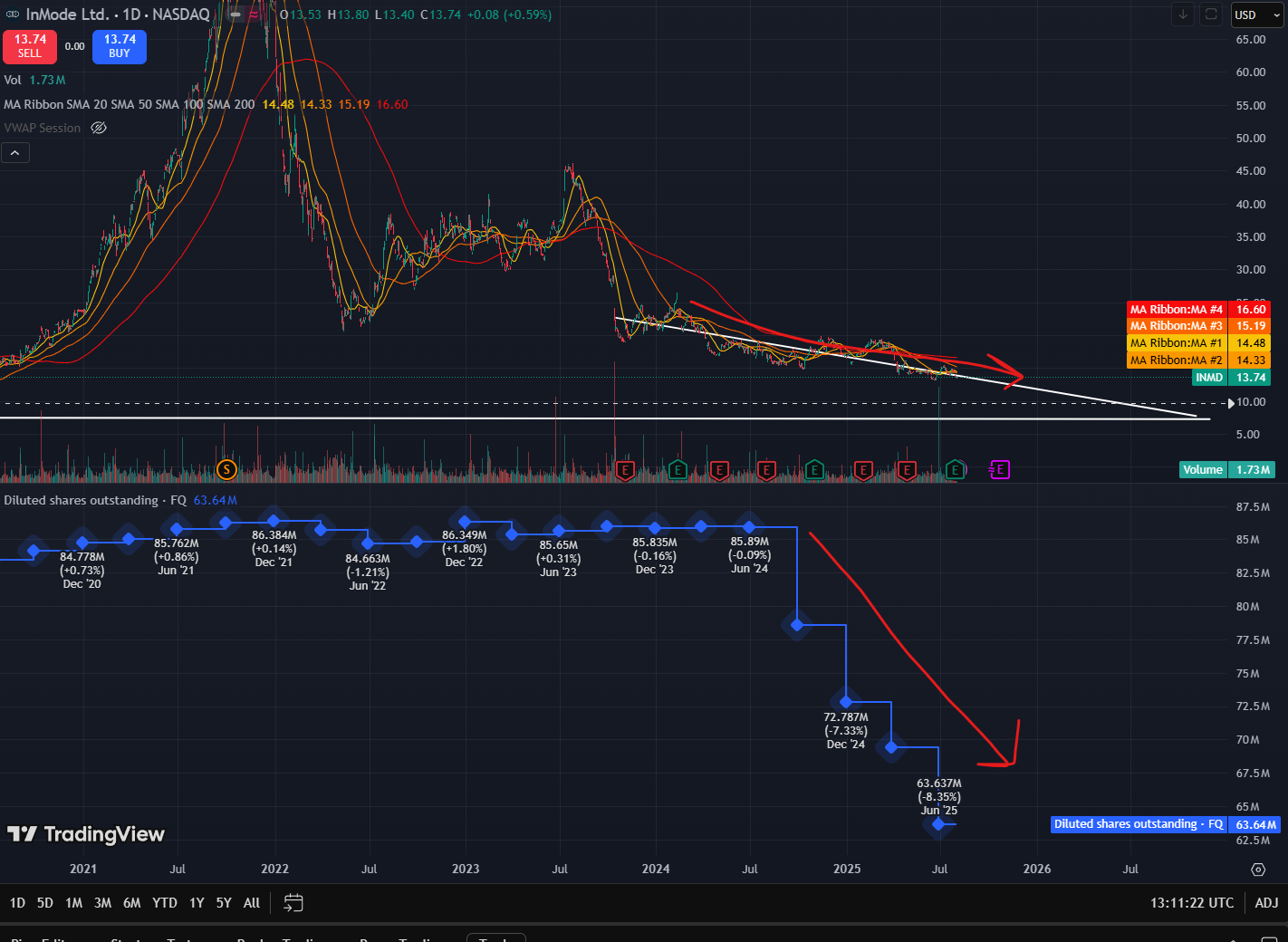Maximize chart pane with frame icon
Image resolution: width=1288 pixels, height=942 pixels.
(1211, 14)
